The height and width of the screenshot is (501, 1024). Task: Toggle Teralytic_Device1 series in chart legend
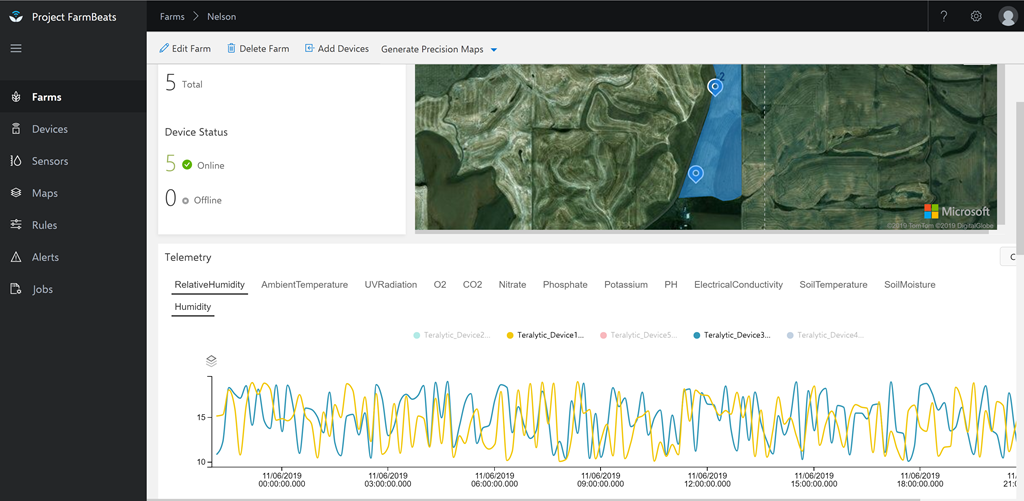545,335
